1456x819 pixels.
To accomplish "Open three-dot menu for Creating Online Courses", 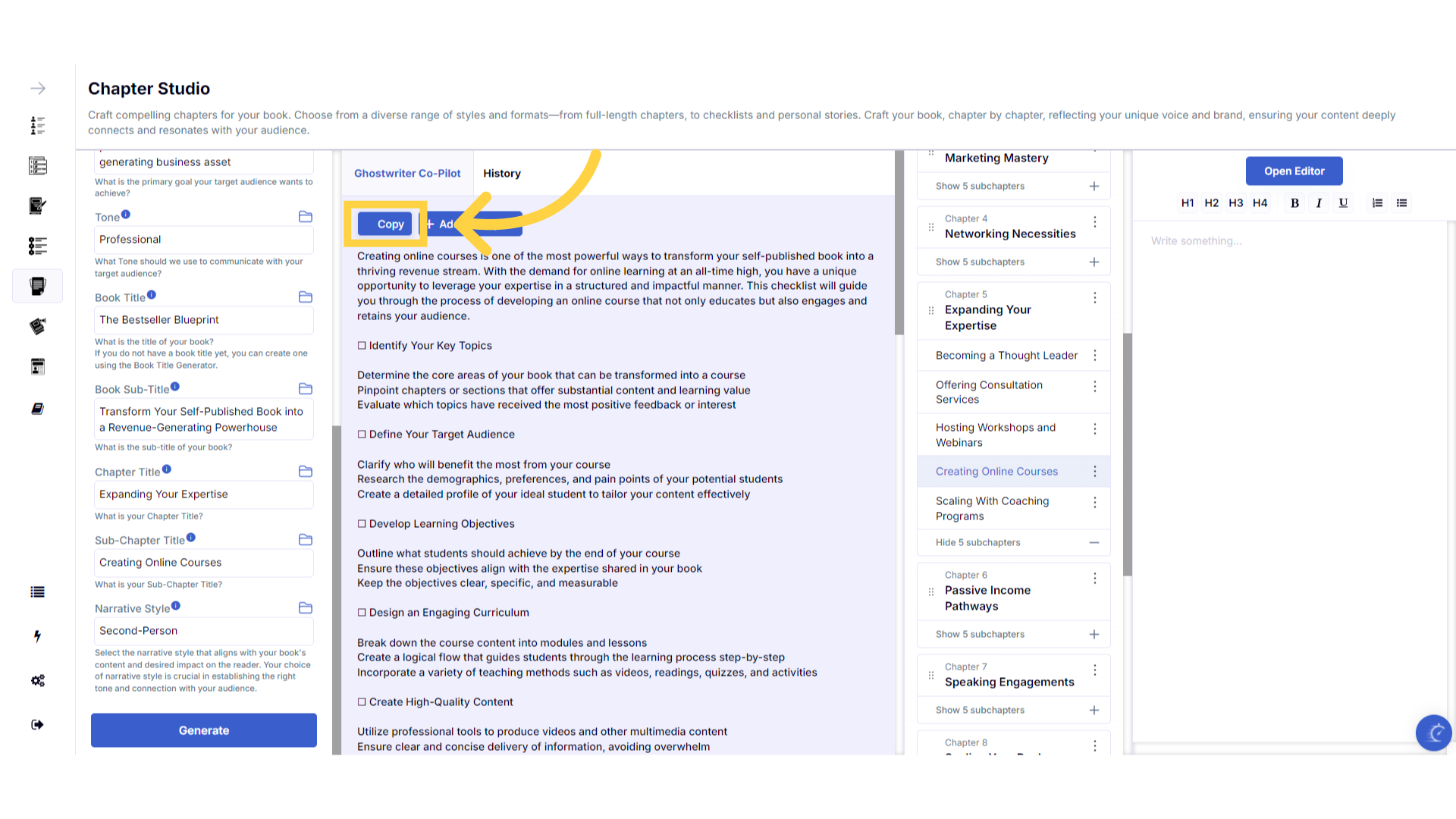I will (x=1094, y=472).
